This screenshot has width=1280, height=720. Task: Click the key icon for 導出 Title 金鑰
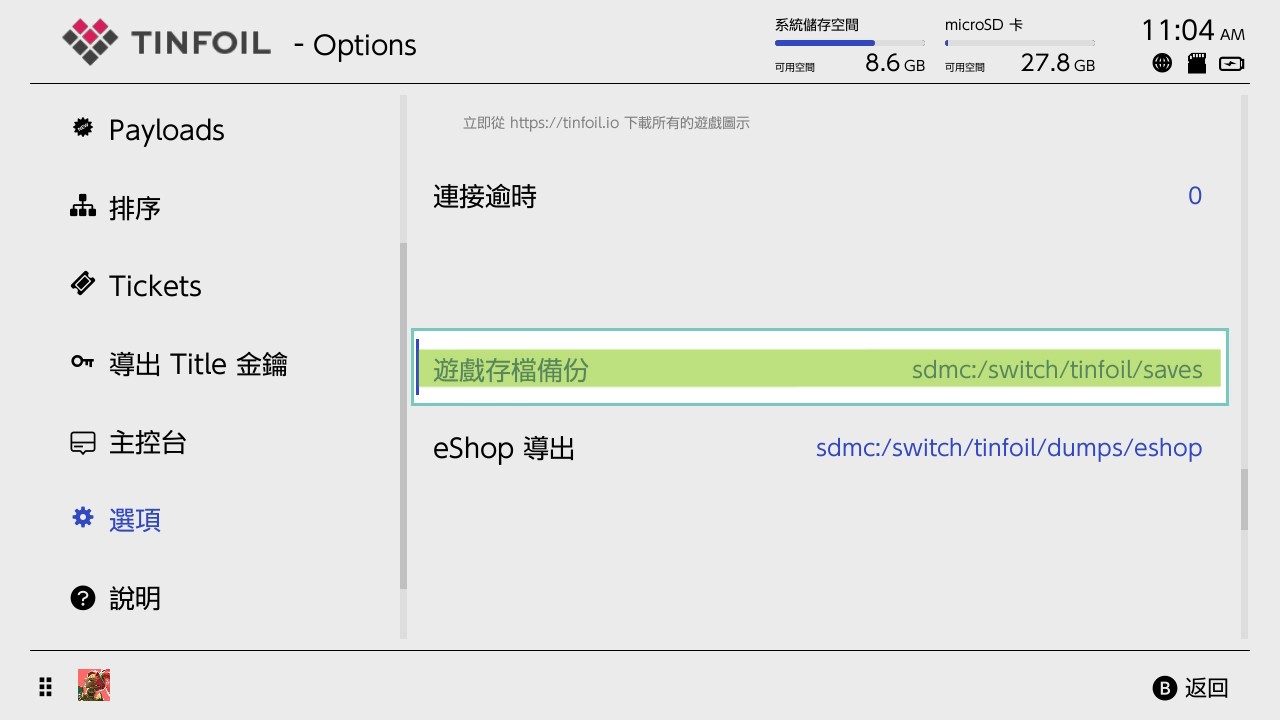(81, 363)
